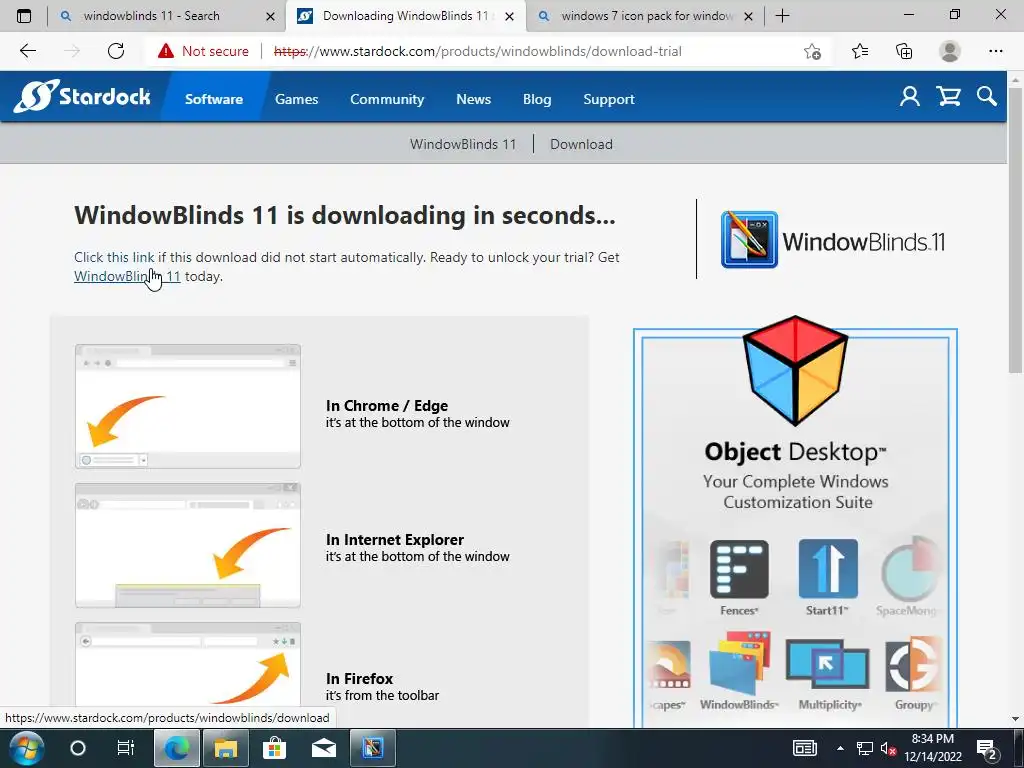The height and width of the screenshot is (768, 1024).
Task: Open the Games menu
Action: coord(296,99)
